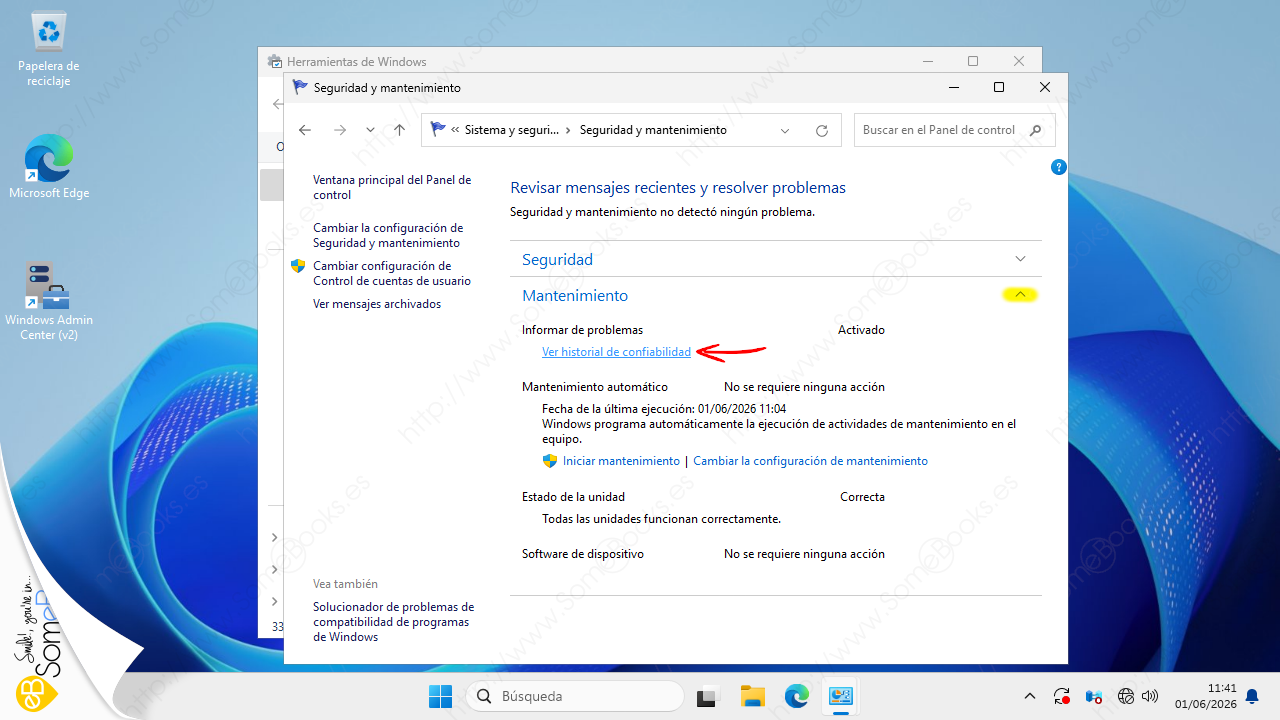Click the Estado de la unidad label
The image size is (1280, 720).
(x=573, y=497)
